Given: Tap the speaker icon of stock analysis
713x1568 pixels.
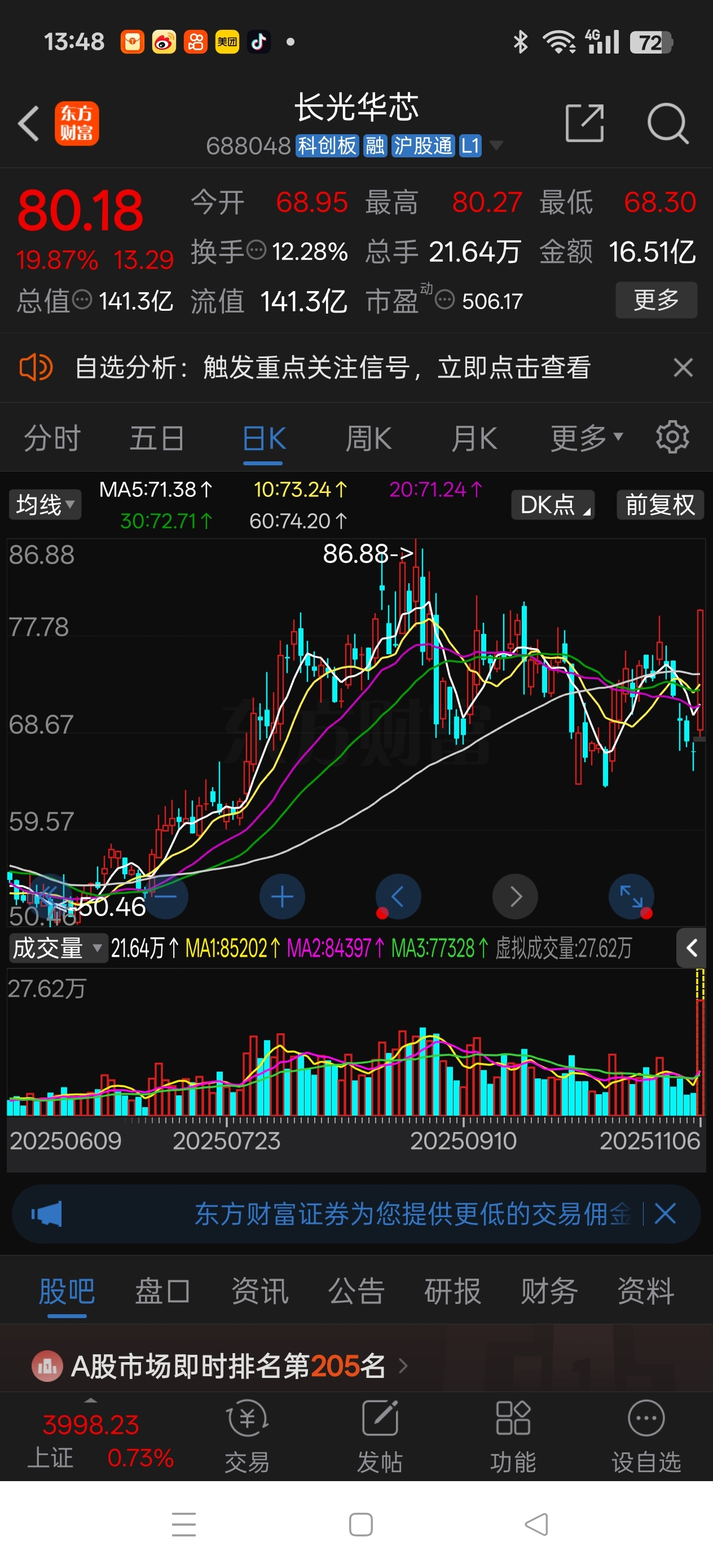Looking at the screenshot, I should tap(36, 368).
